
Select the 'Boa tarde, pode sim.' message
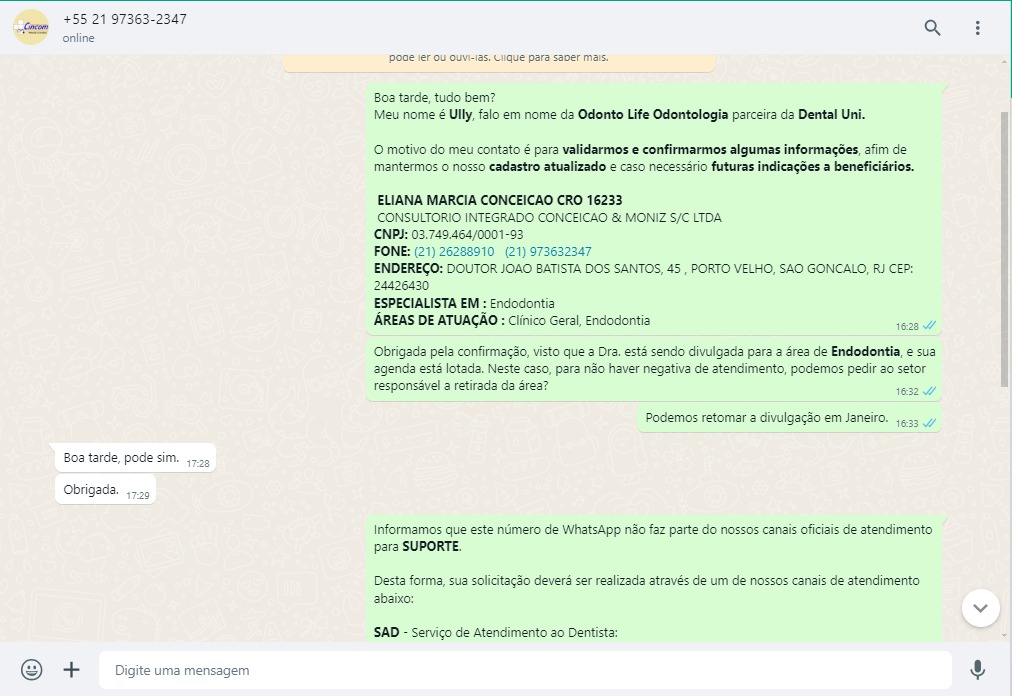click(136, 458)
